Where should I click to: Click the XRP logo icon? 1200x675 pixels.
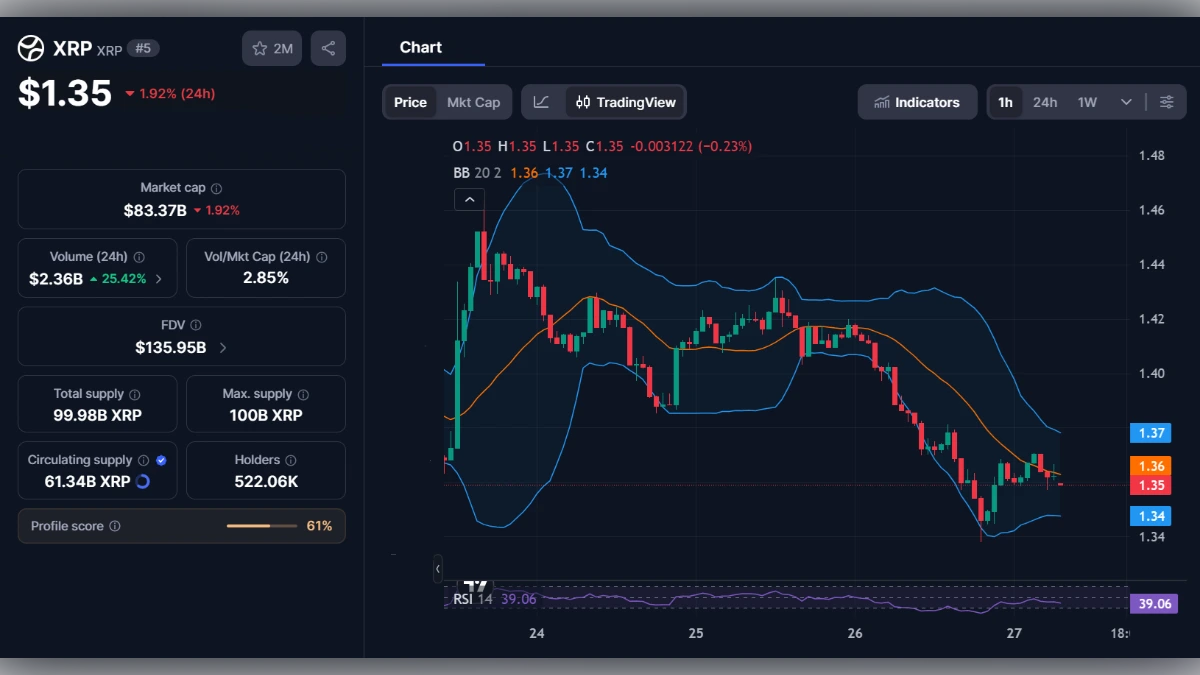[x=29, y=47]
